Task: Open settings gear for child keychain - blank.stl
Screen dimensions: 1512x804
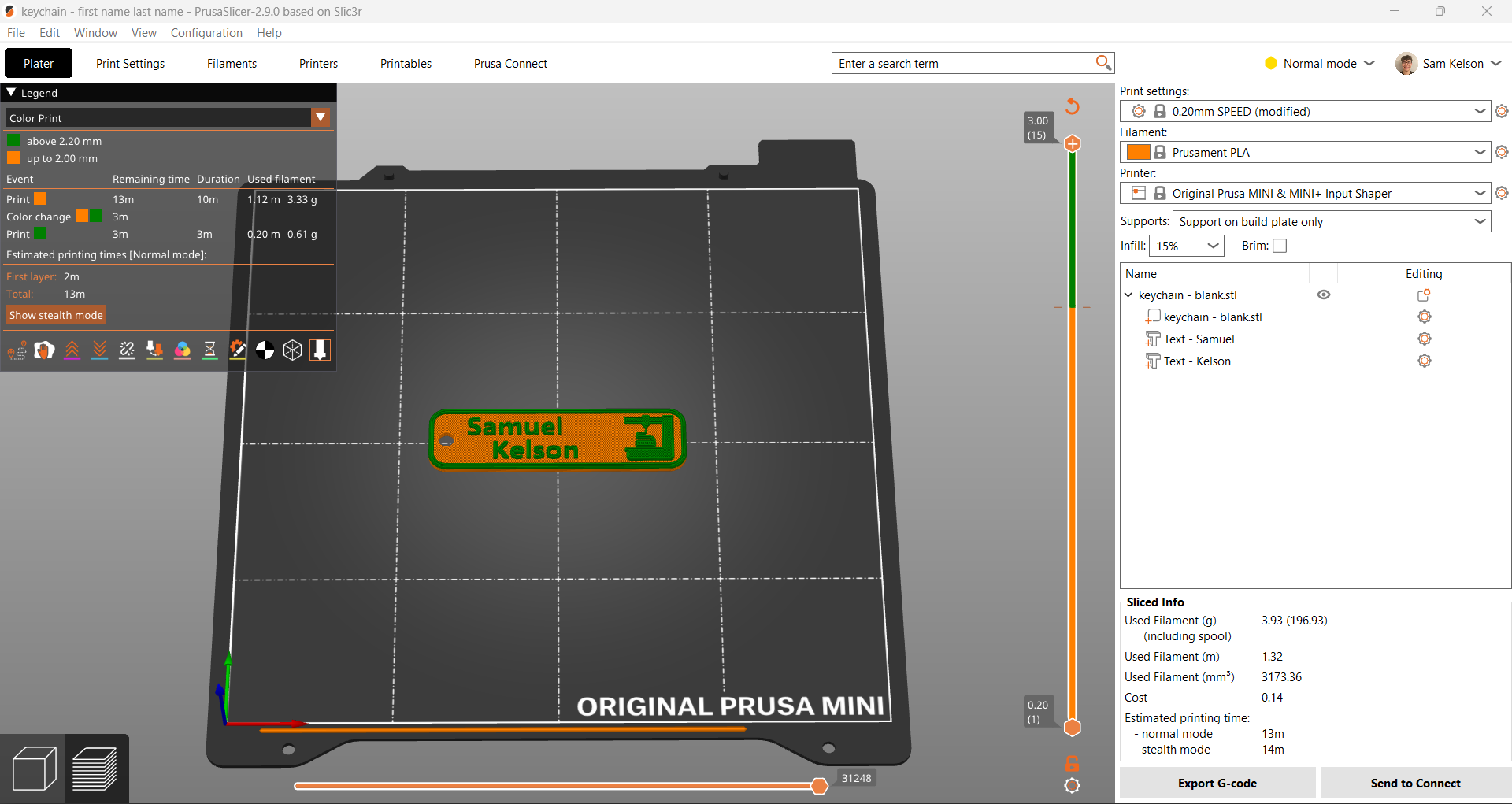Action: [1425, 317]
